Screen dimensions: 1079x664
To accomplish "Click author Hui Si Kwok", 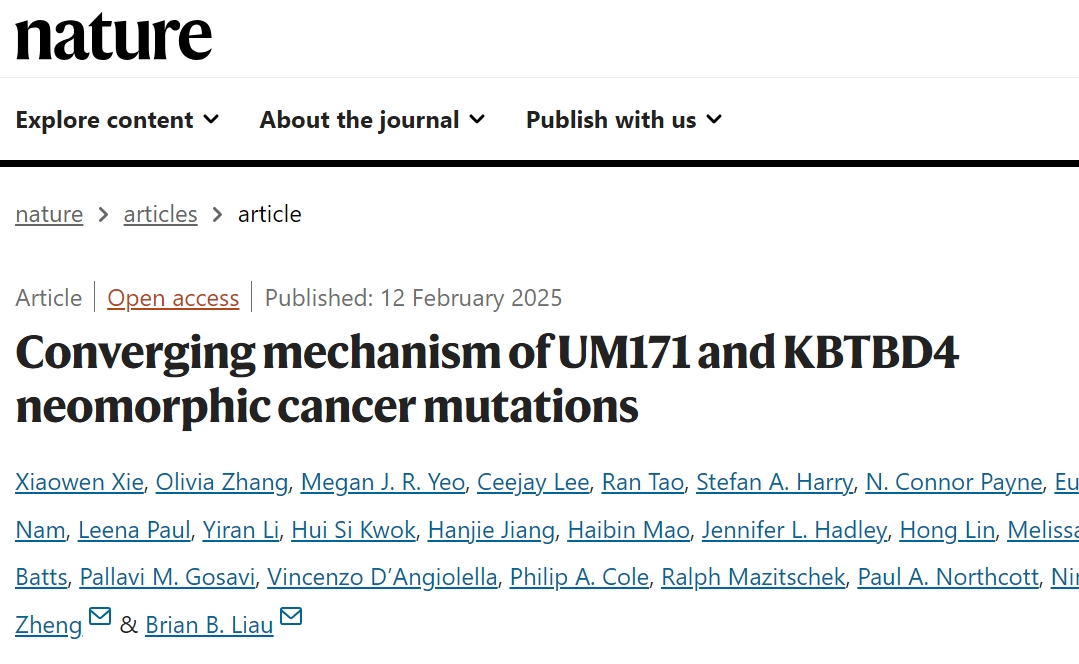I will tap(353, 530).
